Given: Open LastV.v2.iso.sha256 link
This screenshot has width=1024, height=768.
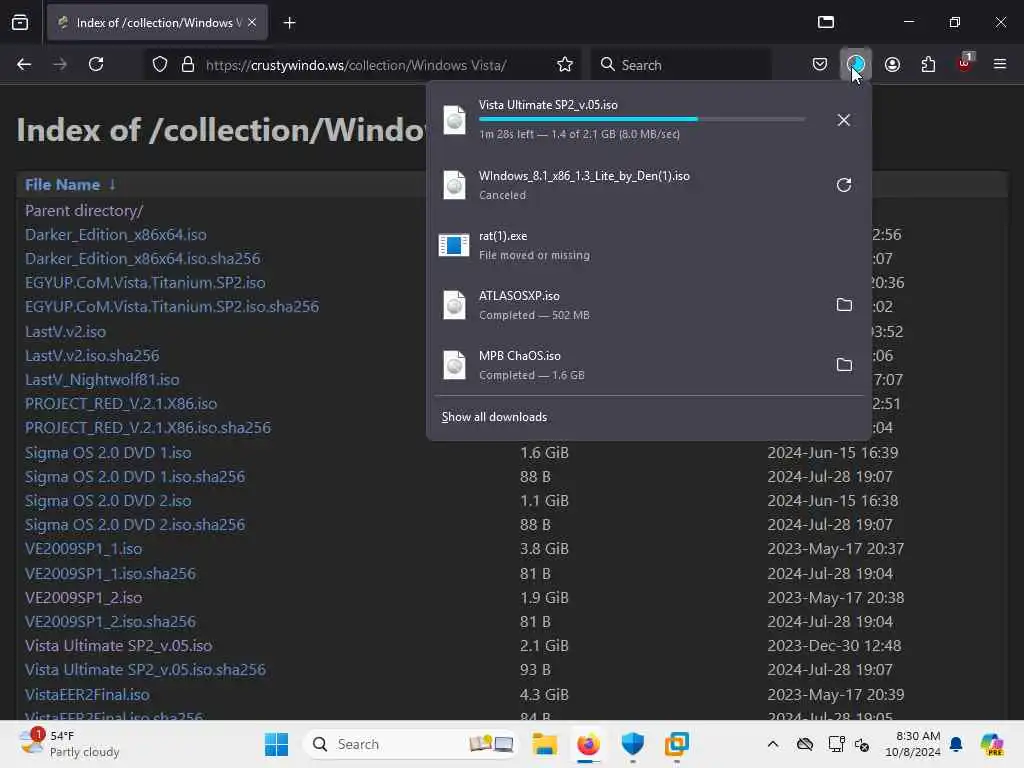Looking at the screenshot, I should pyautogui.click(x=92, y=355).
